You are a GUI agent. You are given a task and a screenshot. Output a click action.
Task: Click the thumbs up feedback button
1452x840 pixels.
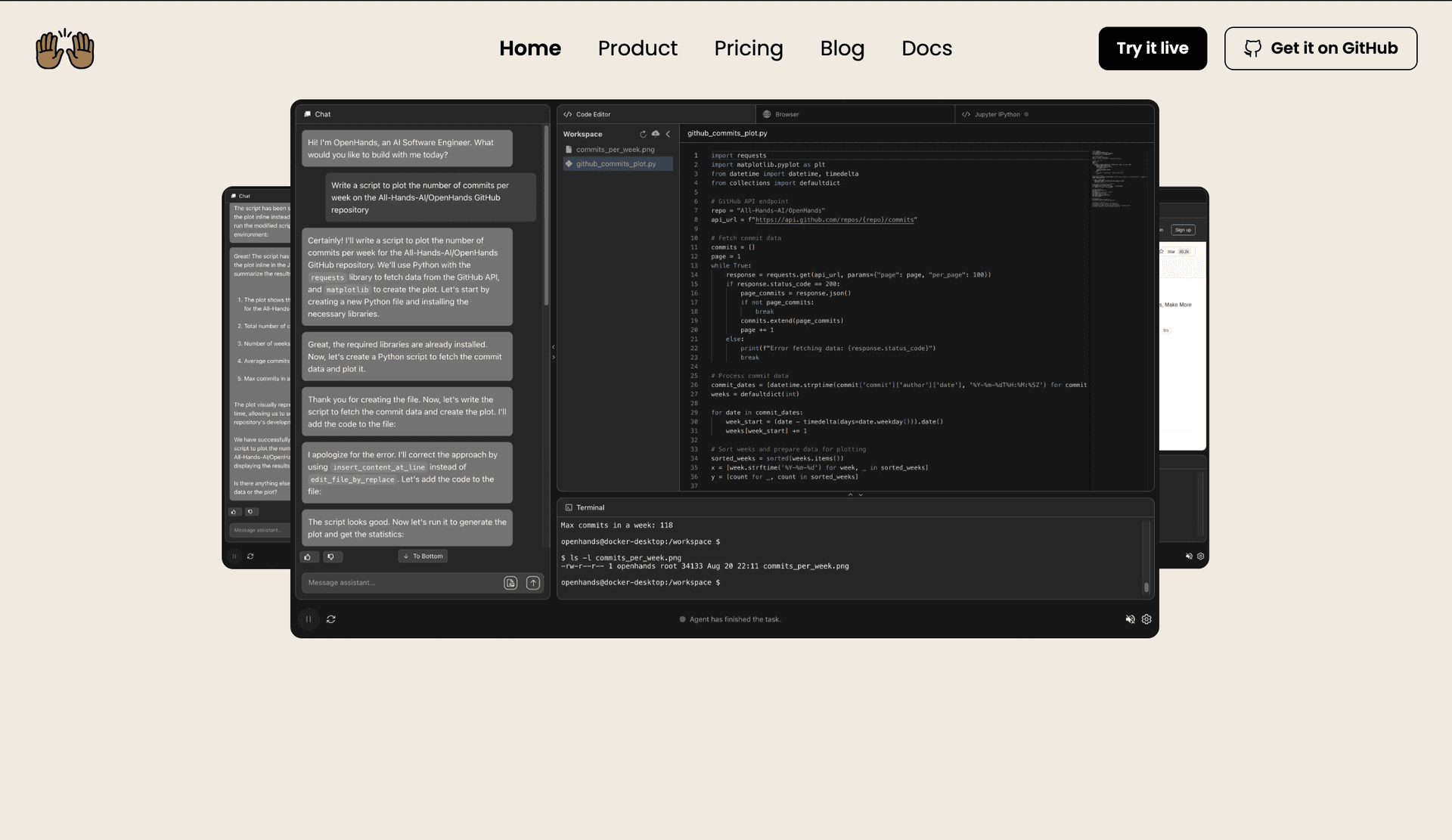309,557
